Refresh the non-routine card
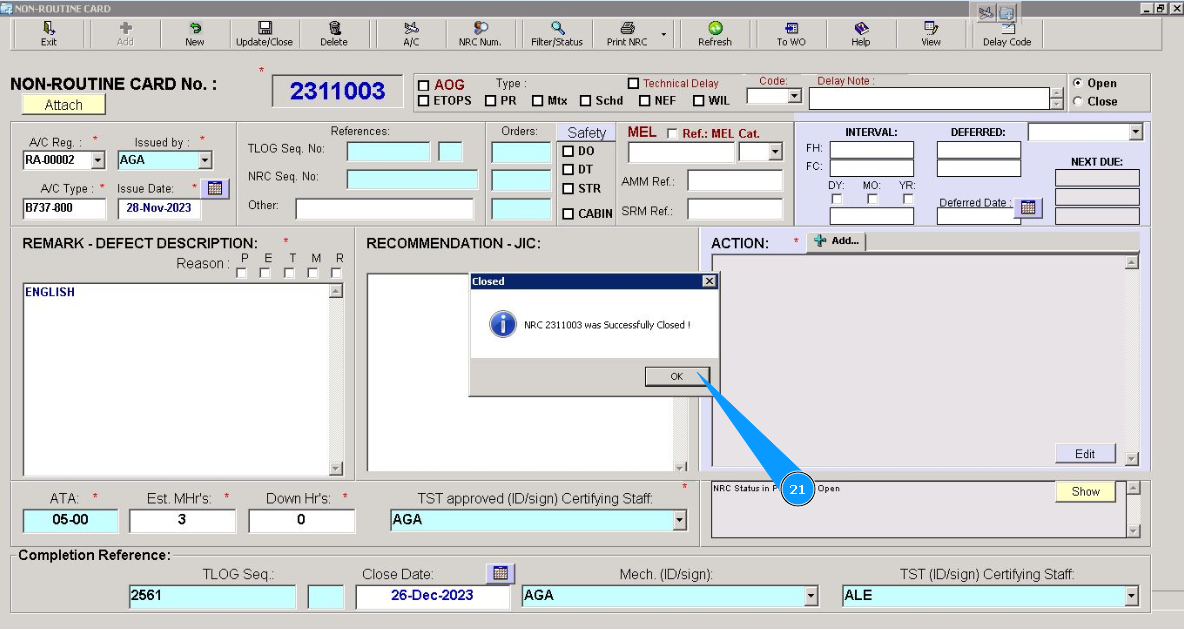Image resolution: width=1184 pixels, height=630 pixels. point(714,34)
